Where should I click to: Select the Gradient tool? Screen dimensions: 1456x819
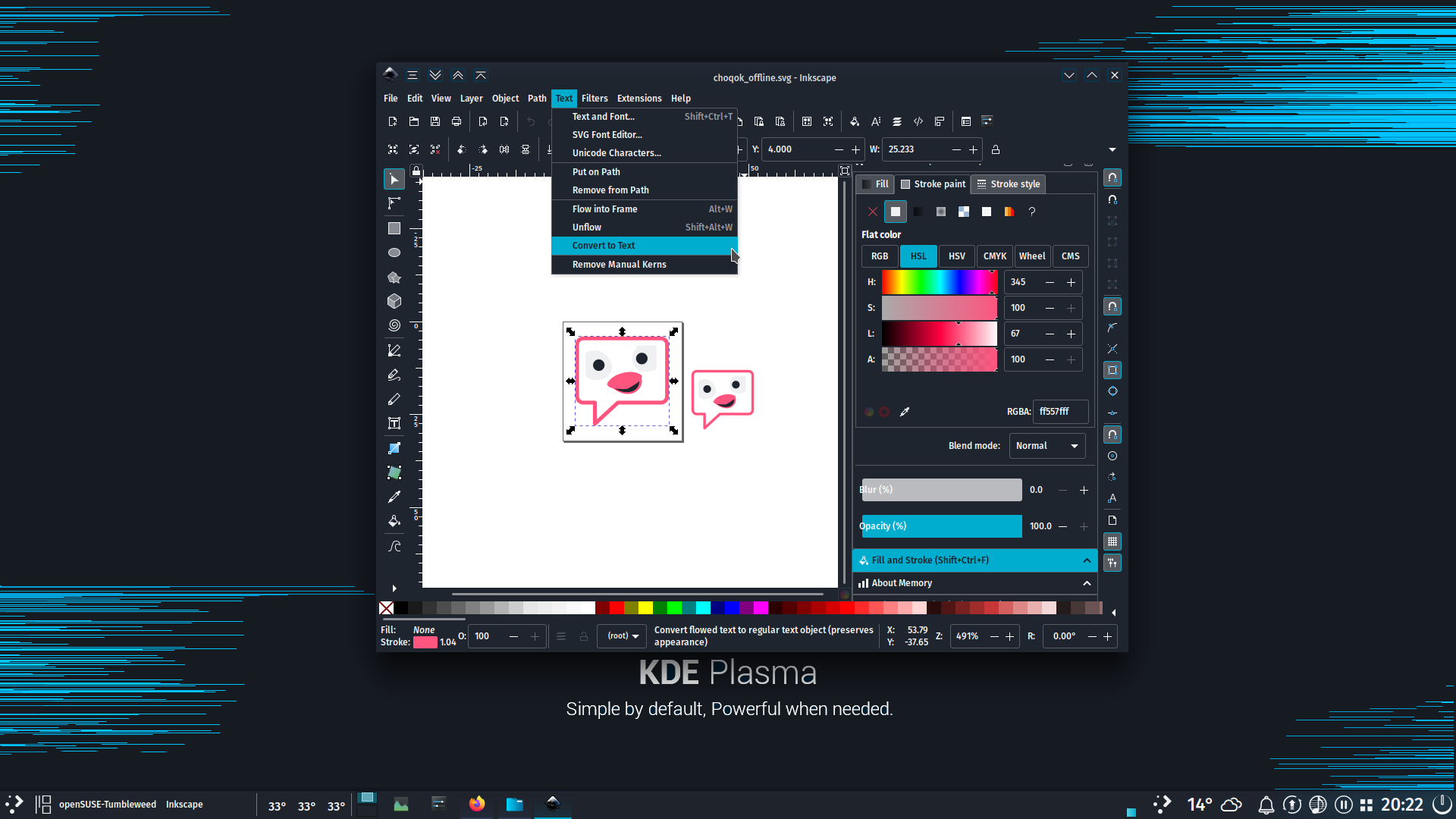[x=394, y=448]
